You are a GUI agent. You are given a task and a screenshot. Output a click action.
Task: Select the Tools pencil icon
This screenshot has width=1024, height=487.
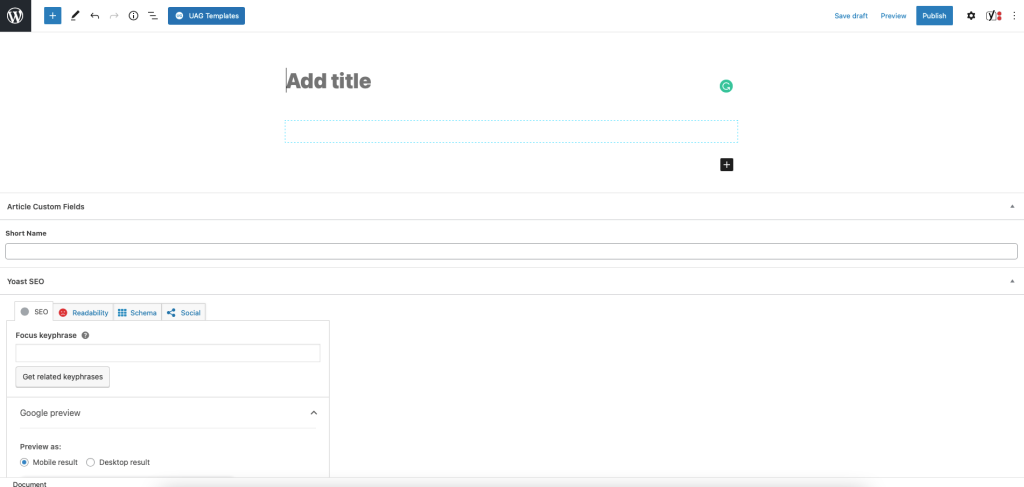[75, 16]
